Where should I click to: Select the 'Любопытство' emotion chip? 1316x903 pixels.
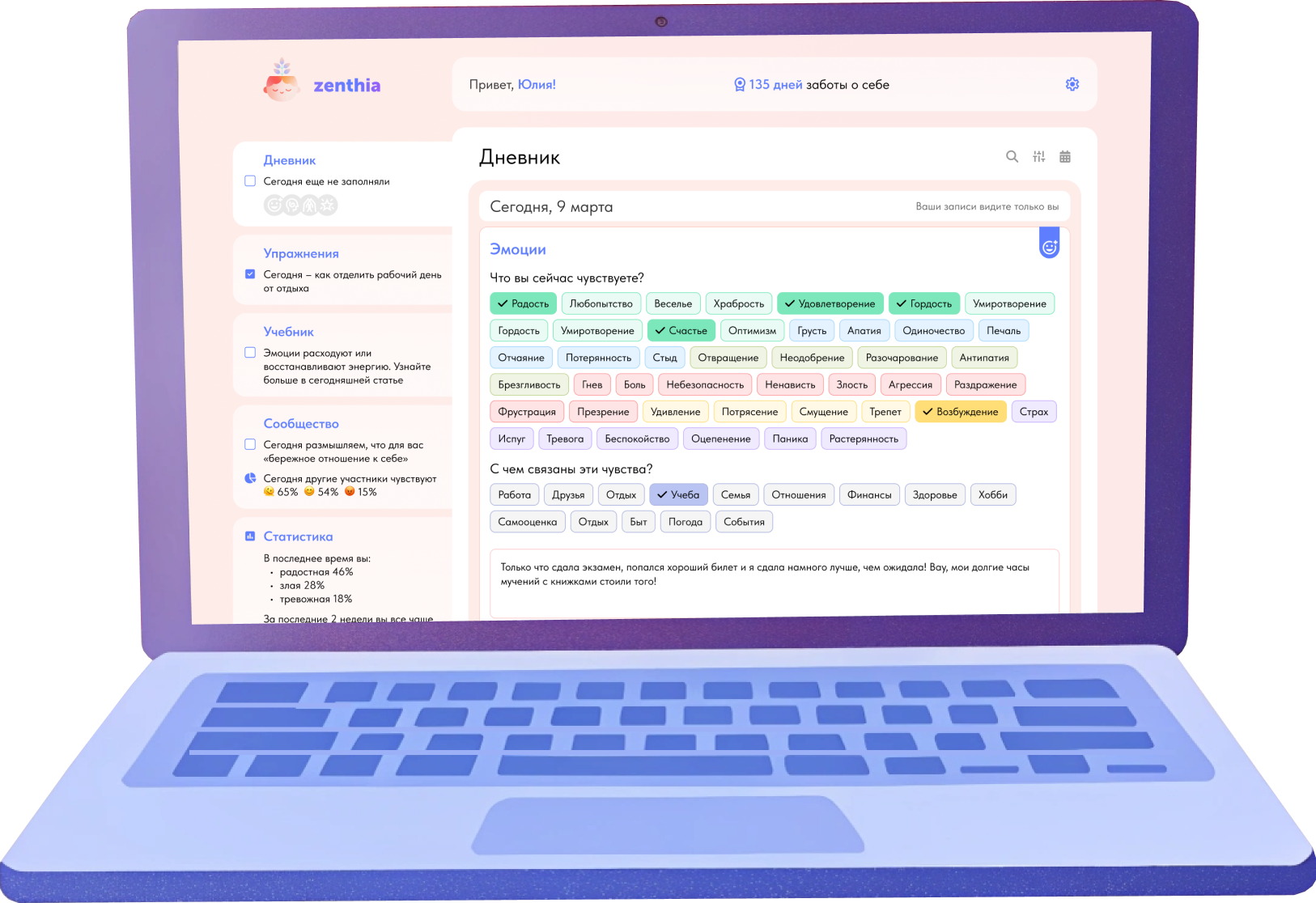(601, 303)
